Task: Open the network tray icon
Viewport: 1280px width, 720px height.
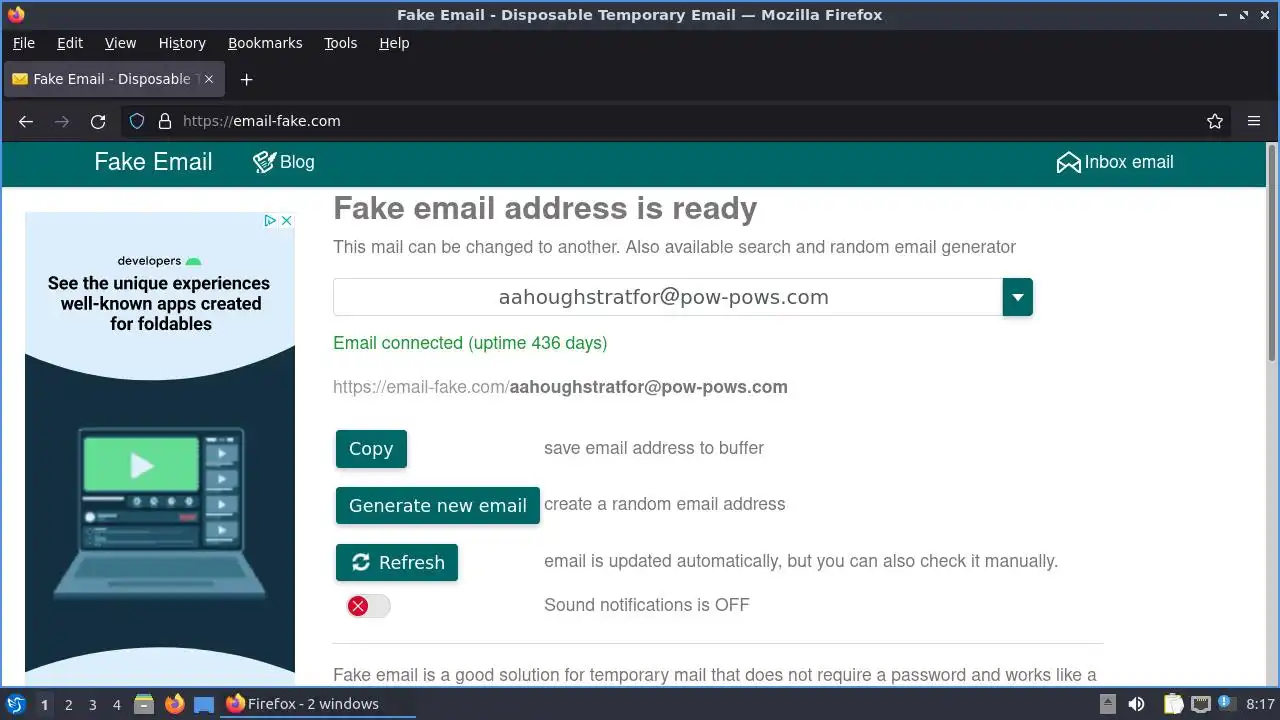Action: click(x=1201, y=705)
